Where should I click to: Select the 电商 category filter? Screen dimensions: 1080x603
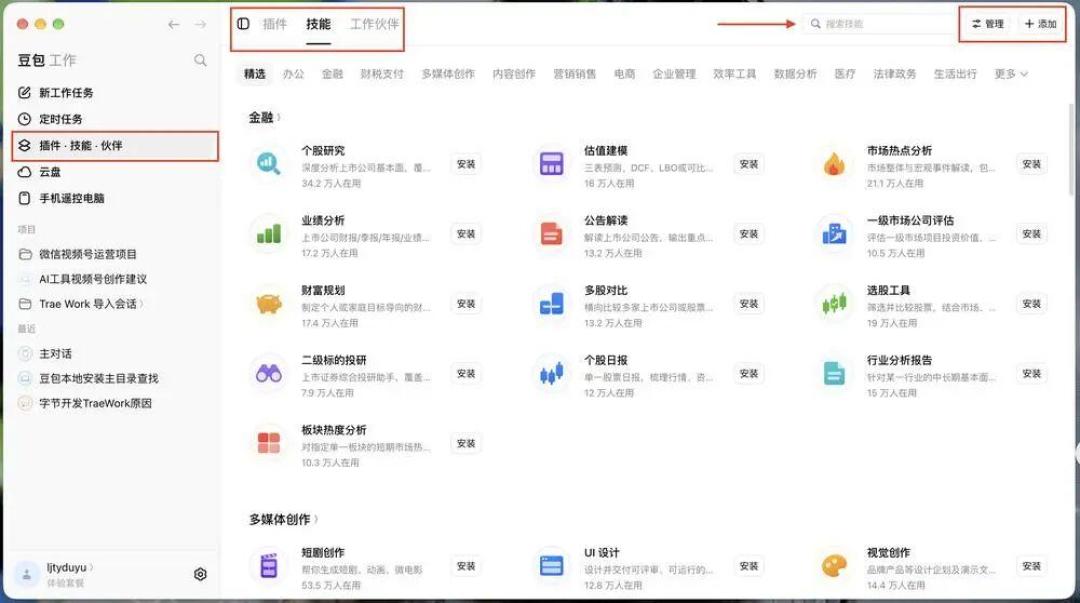pyautogui.click(x=625, y=74)
